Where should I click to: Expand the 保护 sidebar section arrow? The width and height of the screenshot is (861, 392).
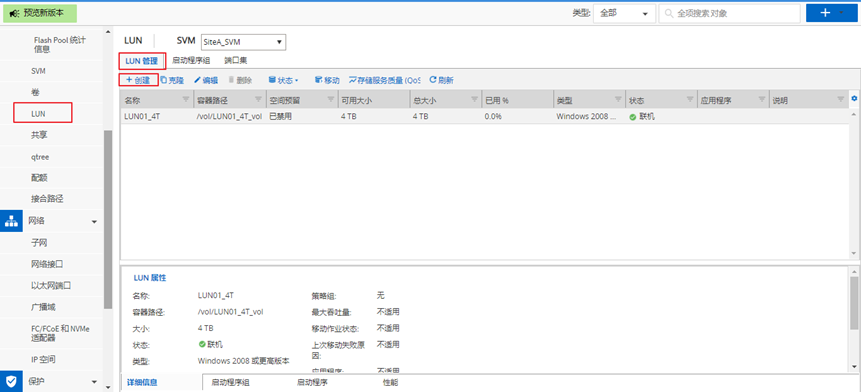click(x=94, y=382)
